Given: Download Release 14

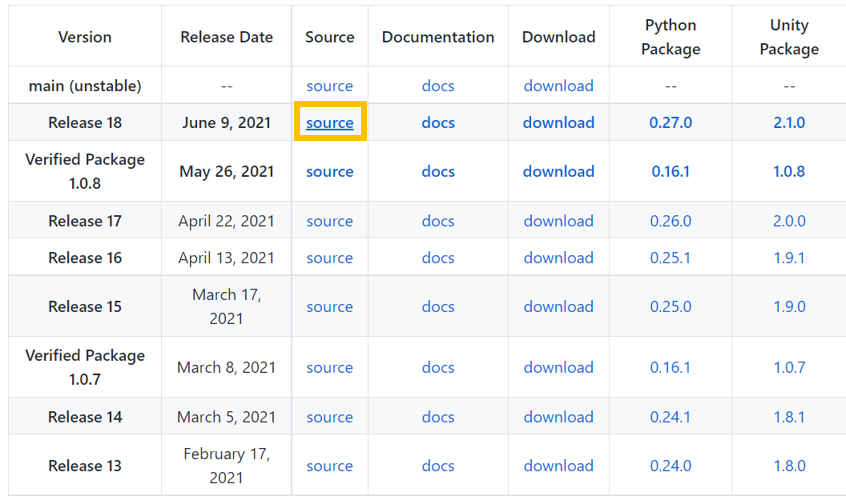Looking at the screenshot, I should click(558, 417).
